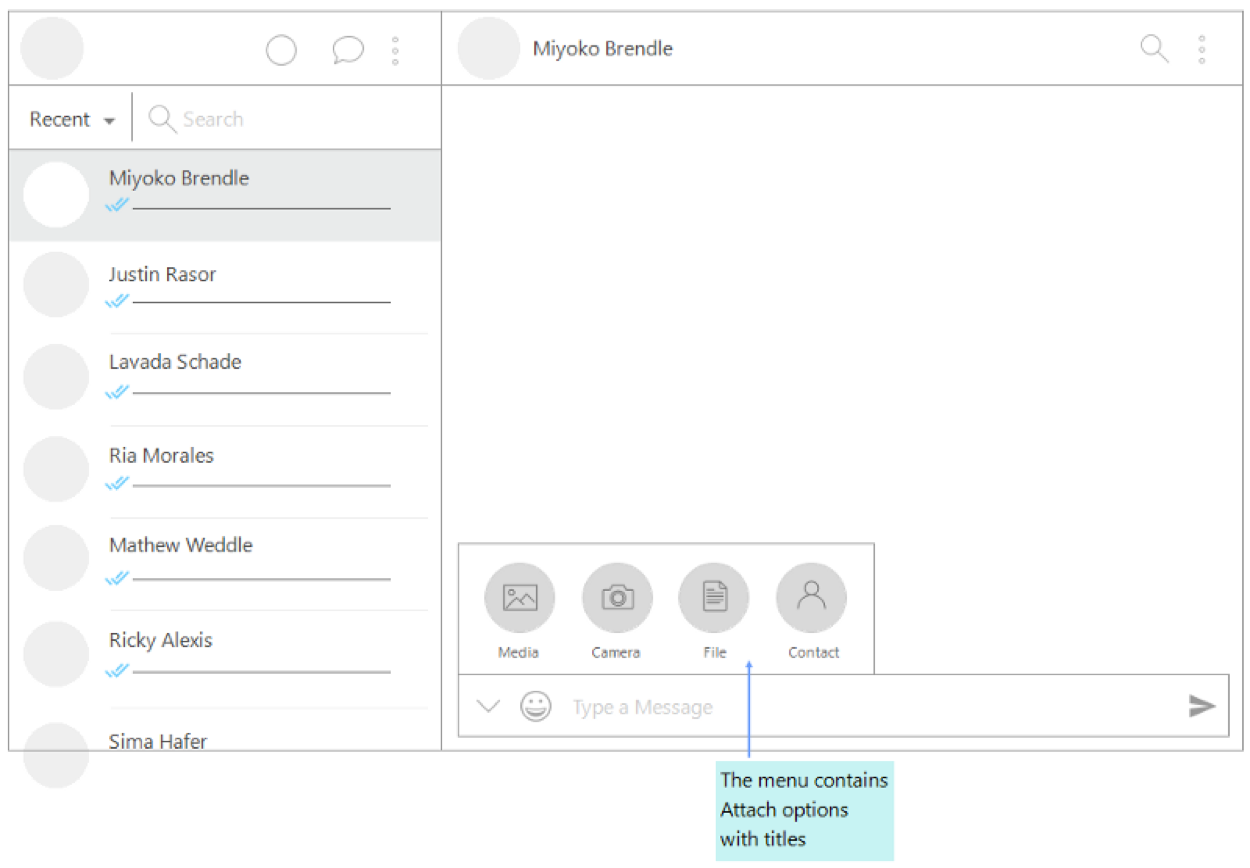Collapse the attach menu with chevron

488,707
